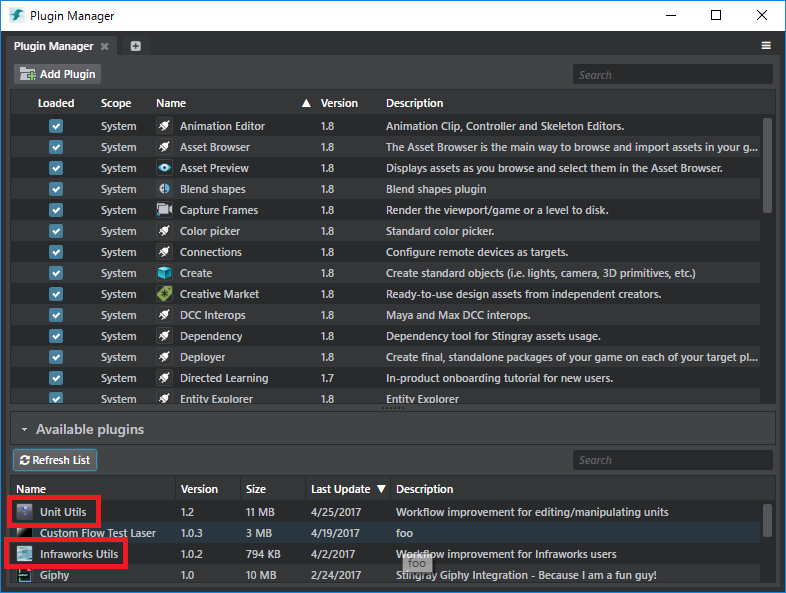Screen dimensions: 786x593
Task: Click the Asset Browser plugin icon
Action: click(164, 147)
